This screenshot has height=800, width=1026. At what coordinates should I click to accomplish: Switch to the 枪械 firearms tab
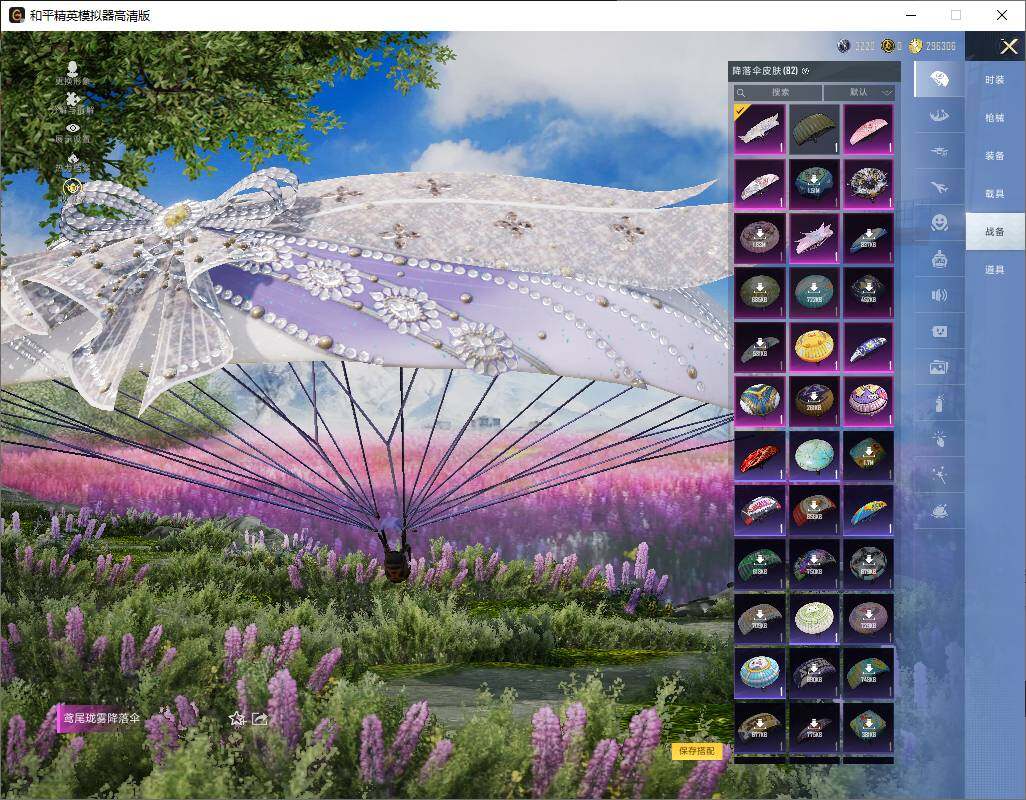click(x=995, y=118)
